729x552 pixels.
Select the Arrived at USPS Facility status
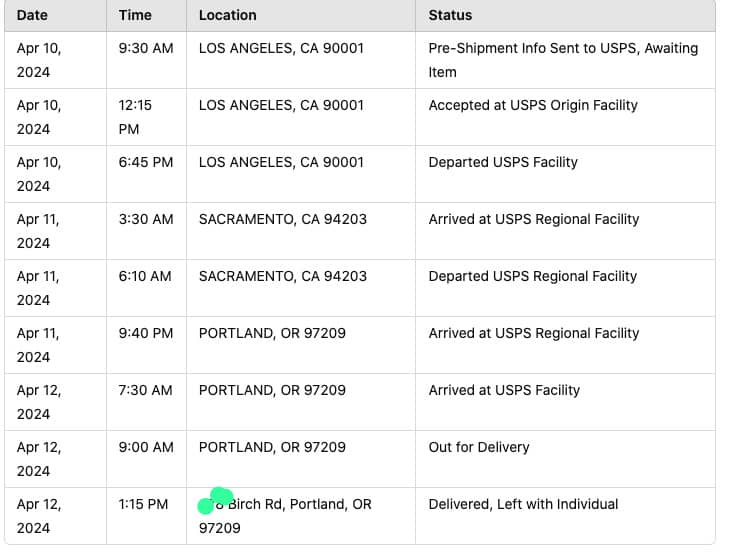click(503, 390)
